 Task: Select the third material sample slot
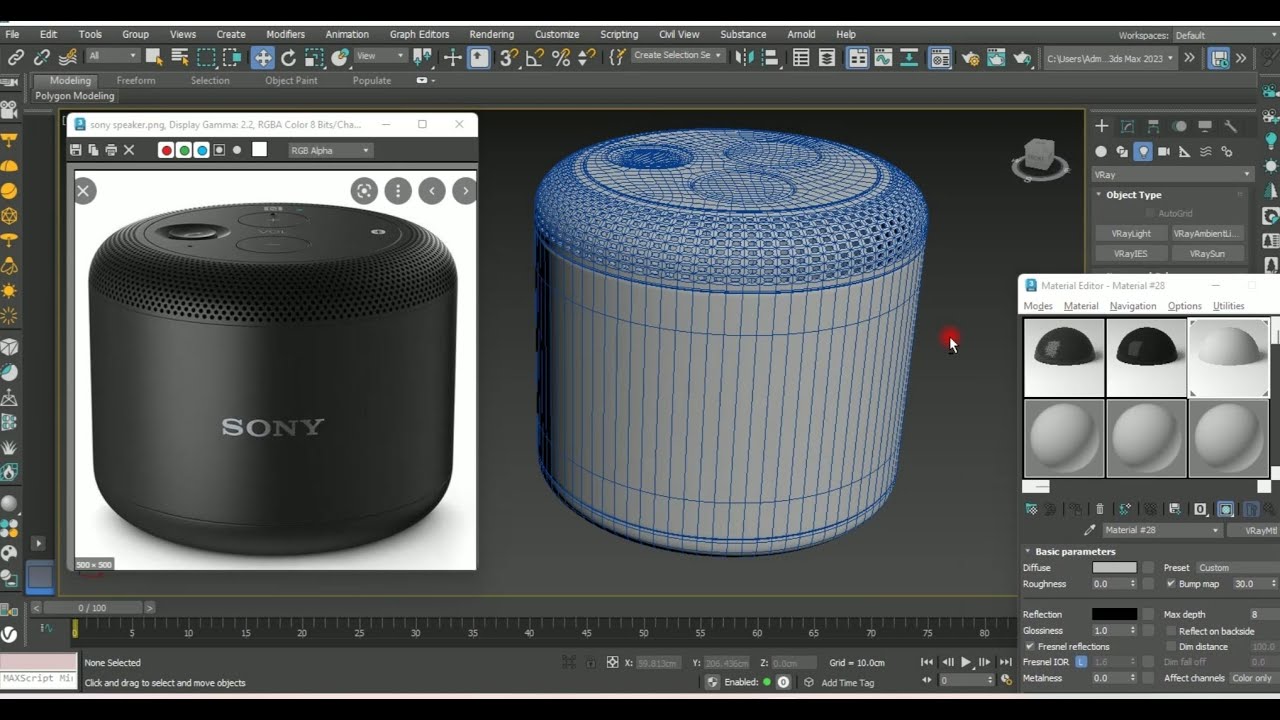[x=1229, y=357]
